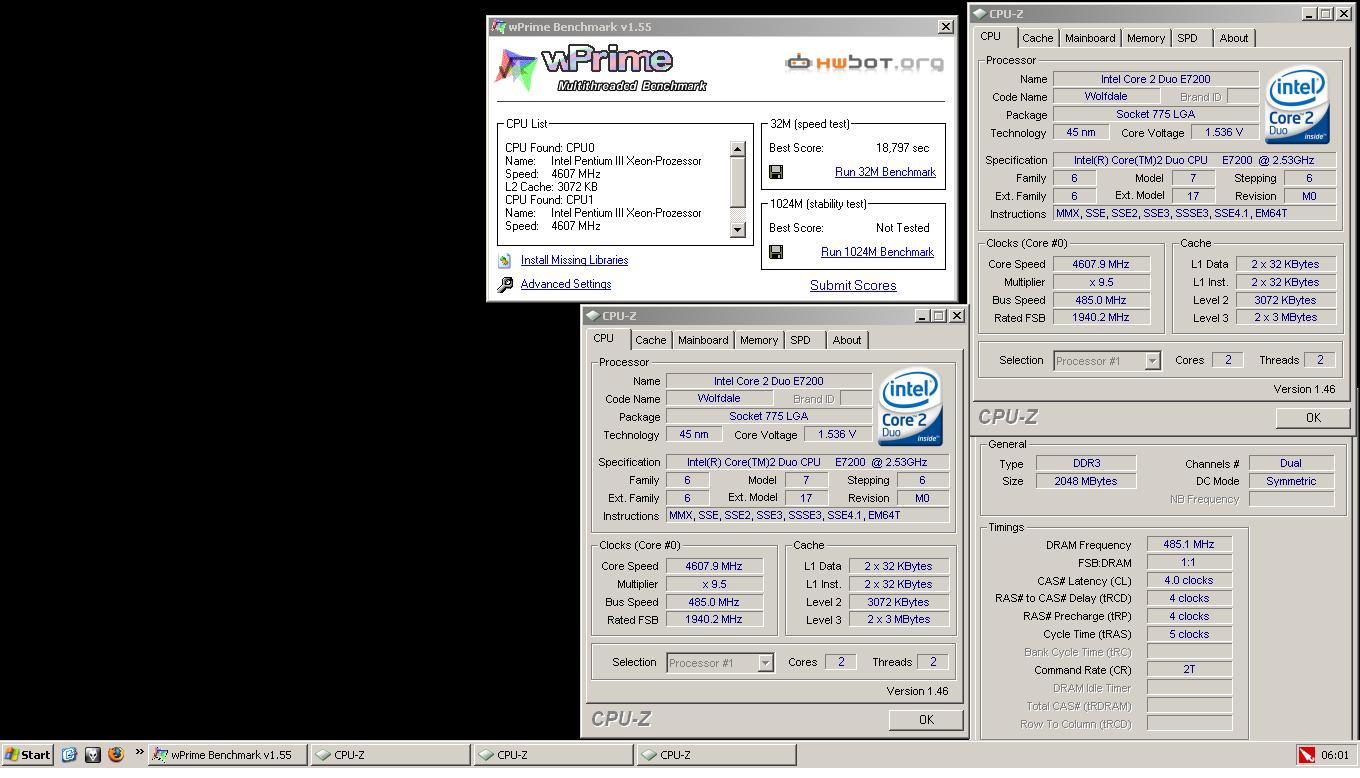
Task: Open the hwbot.org logo link
Action: click(864, 62)
